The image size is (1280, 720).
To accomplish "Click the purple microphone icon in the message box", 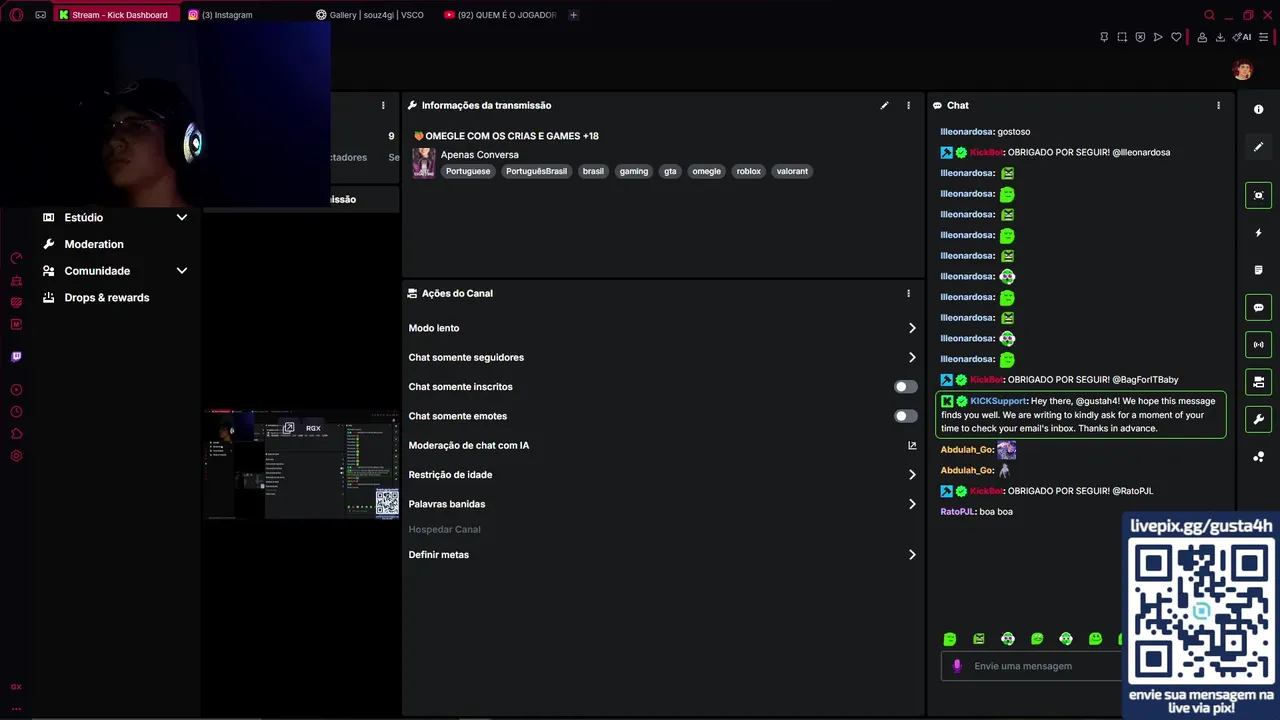I will point(957,666).
